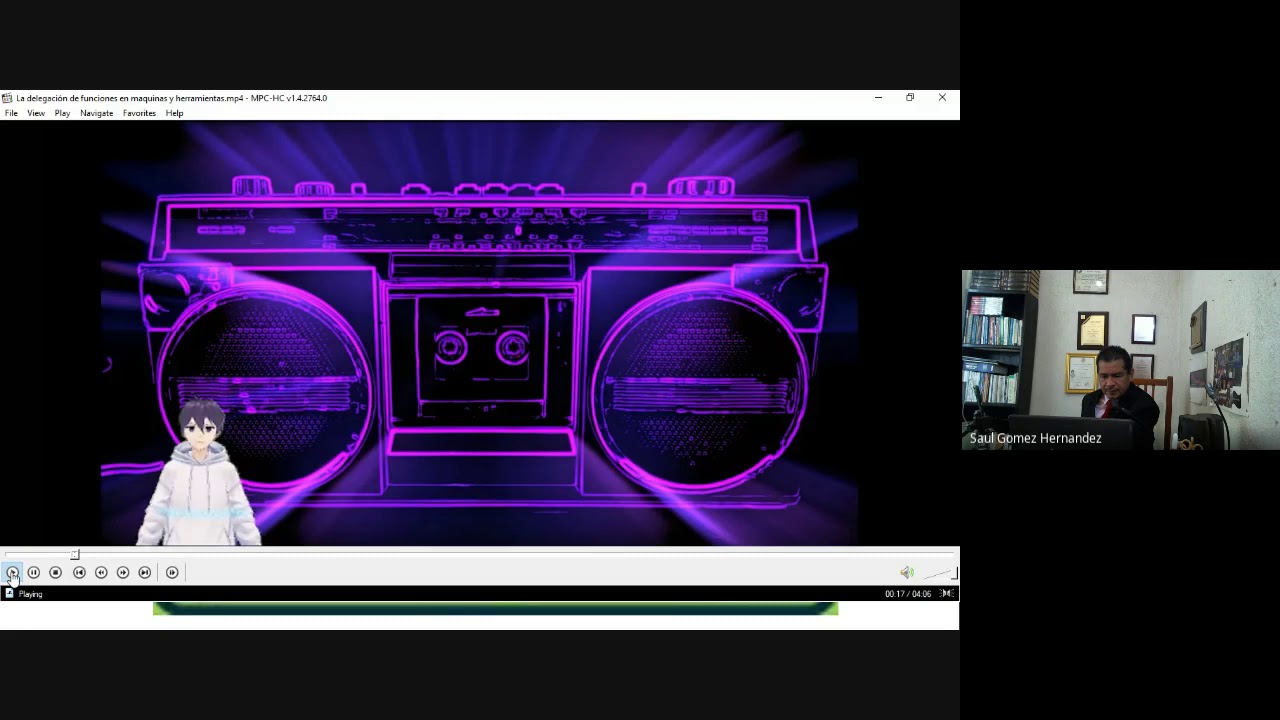Open the View menu

[36, 113]
